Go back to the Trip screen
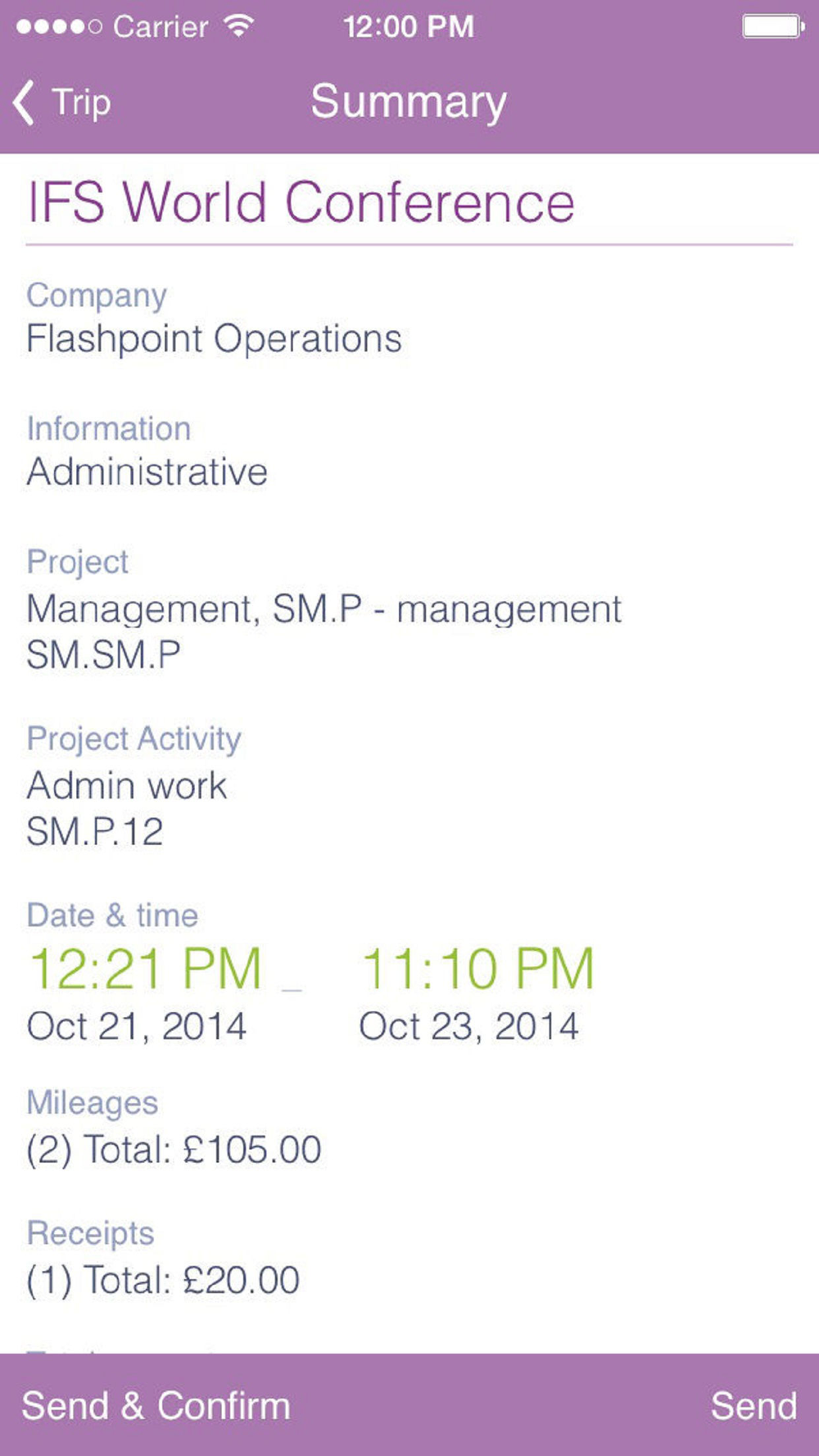 [x=62, y=102]
